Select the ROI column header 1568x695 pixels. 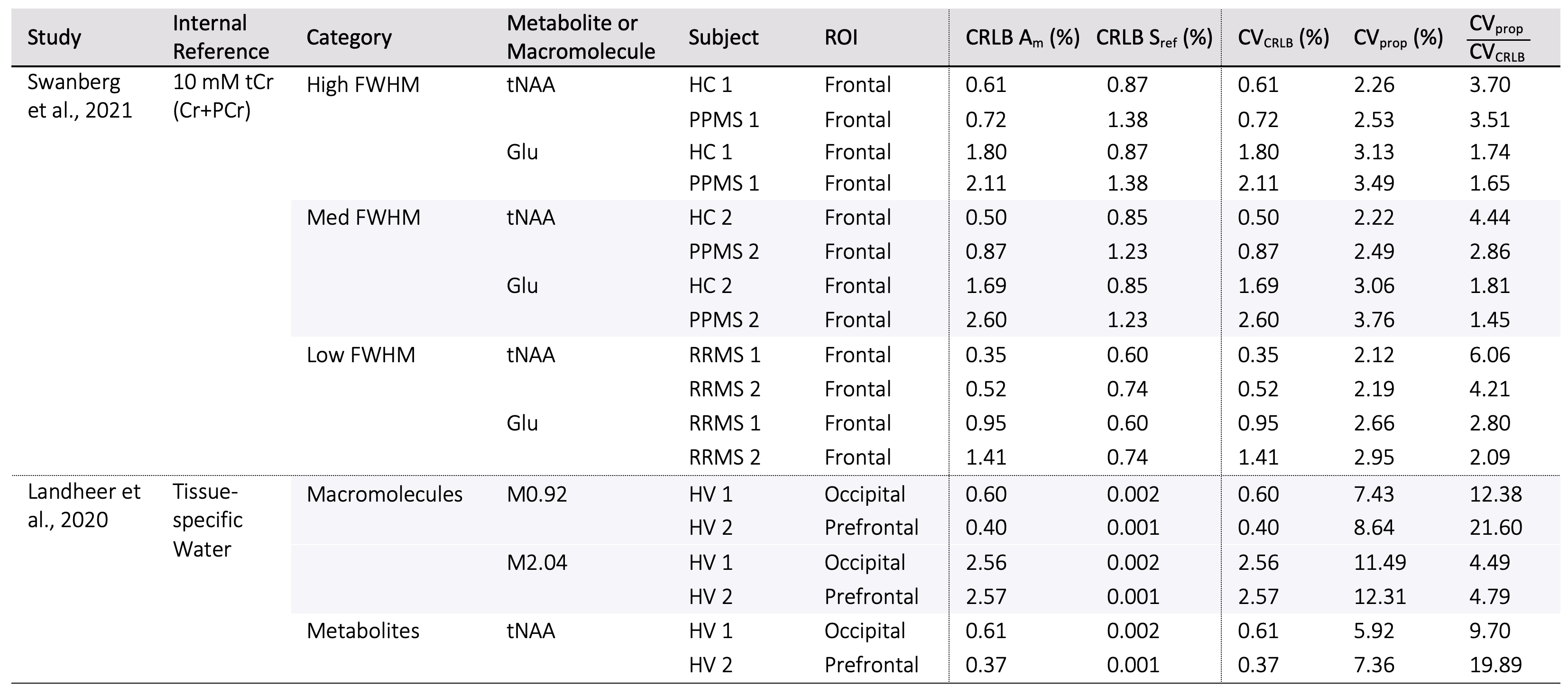(x=840, y=38)
